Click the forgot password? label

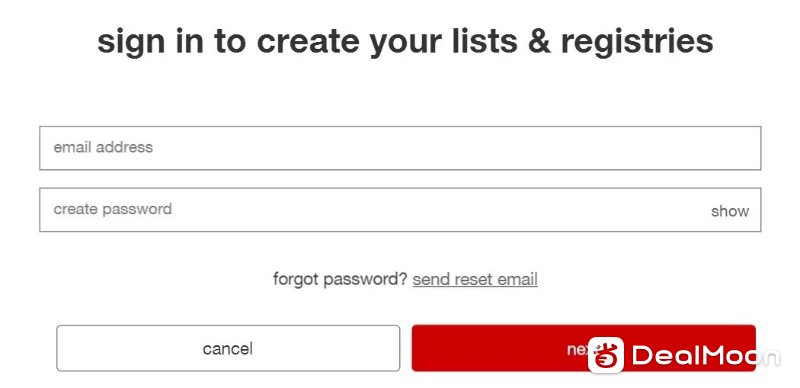[340, 279]
